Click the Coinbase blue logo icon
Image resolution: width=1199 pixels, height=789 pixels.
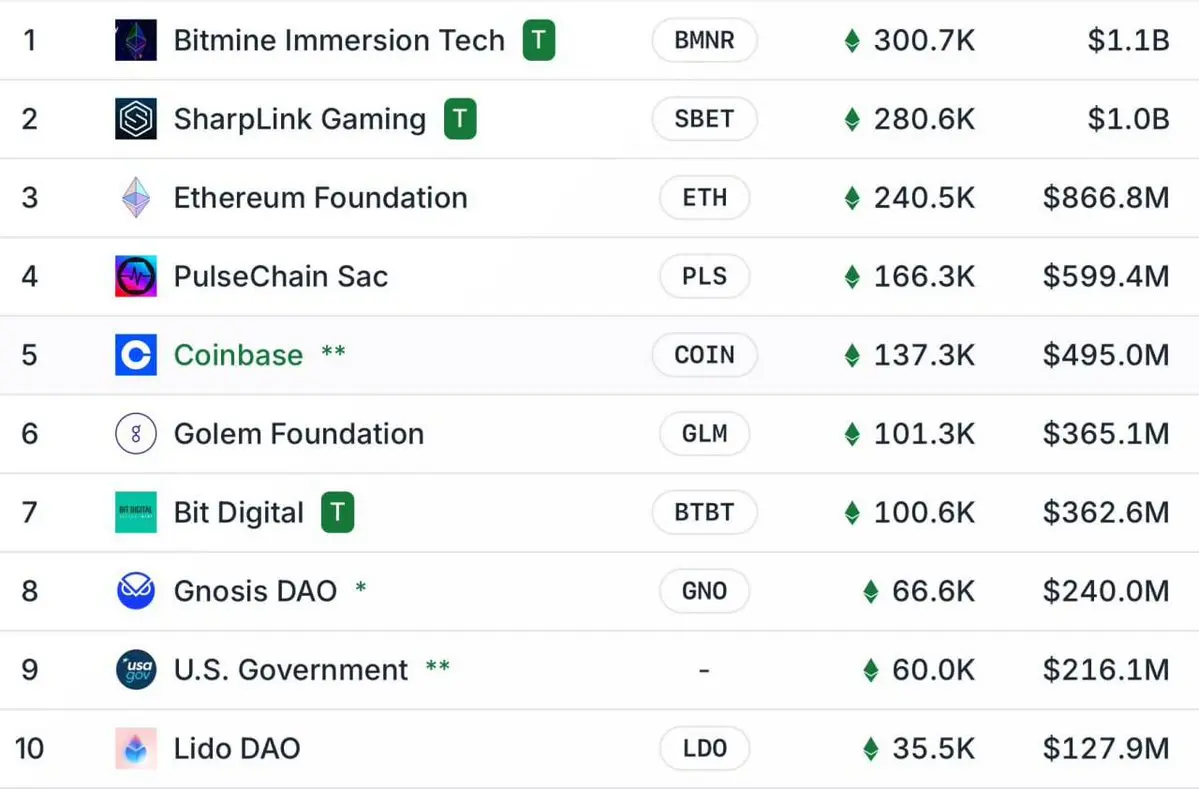coord(135,355)
